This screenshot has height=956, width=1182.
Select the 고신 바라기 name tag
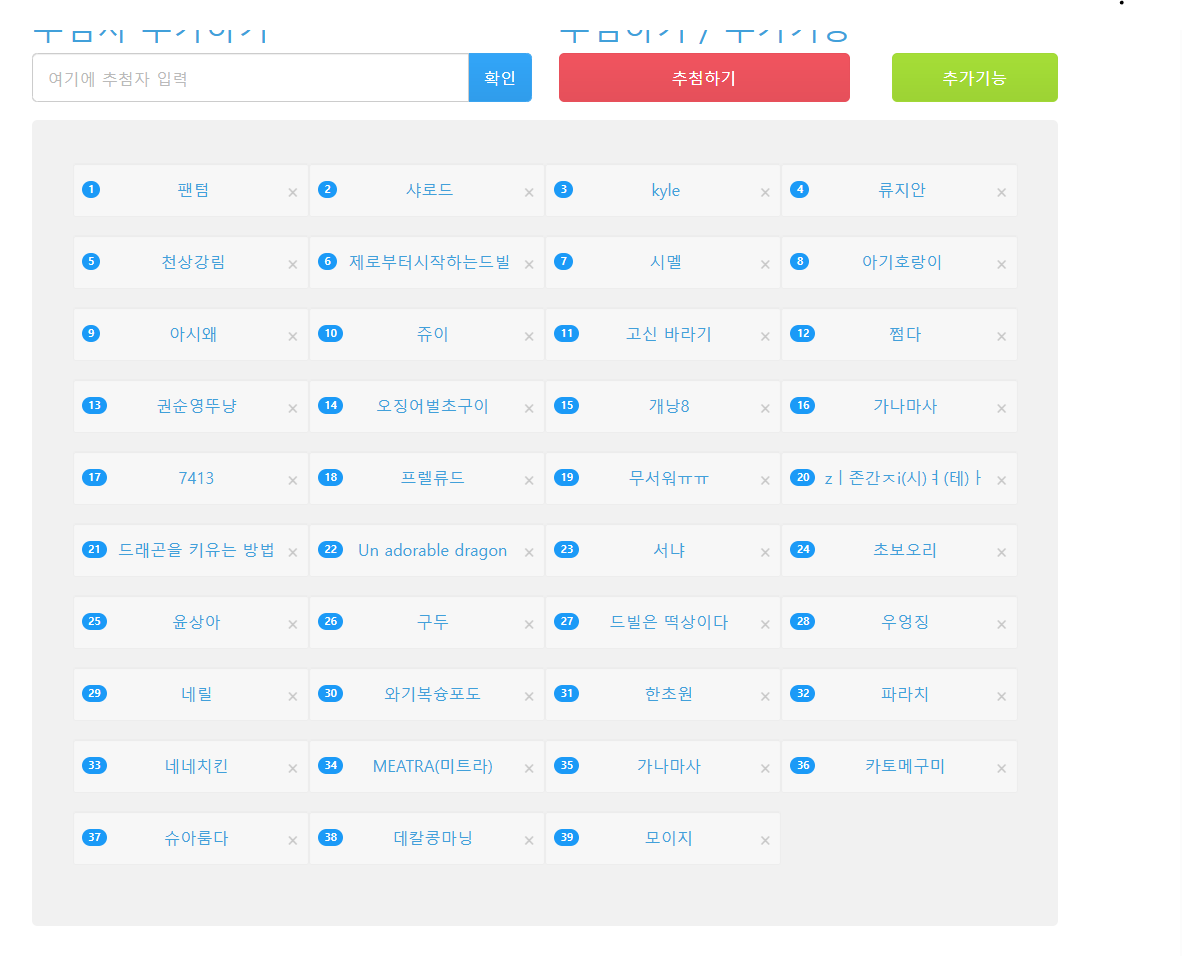tap(668, 334)
